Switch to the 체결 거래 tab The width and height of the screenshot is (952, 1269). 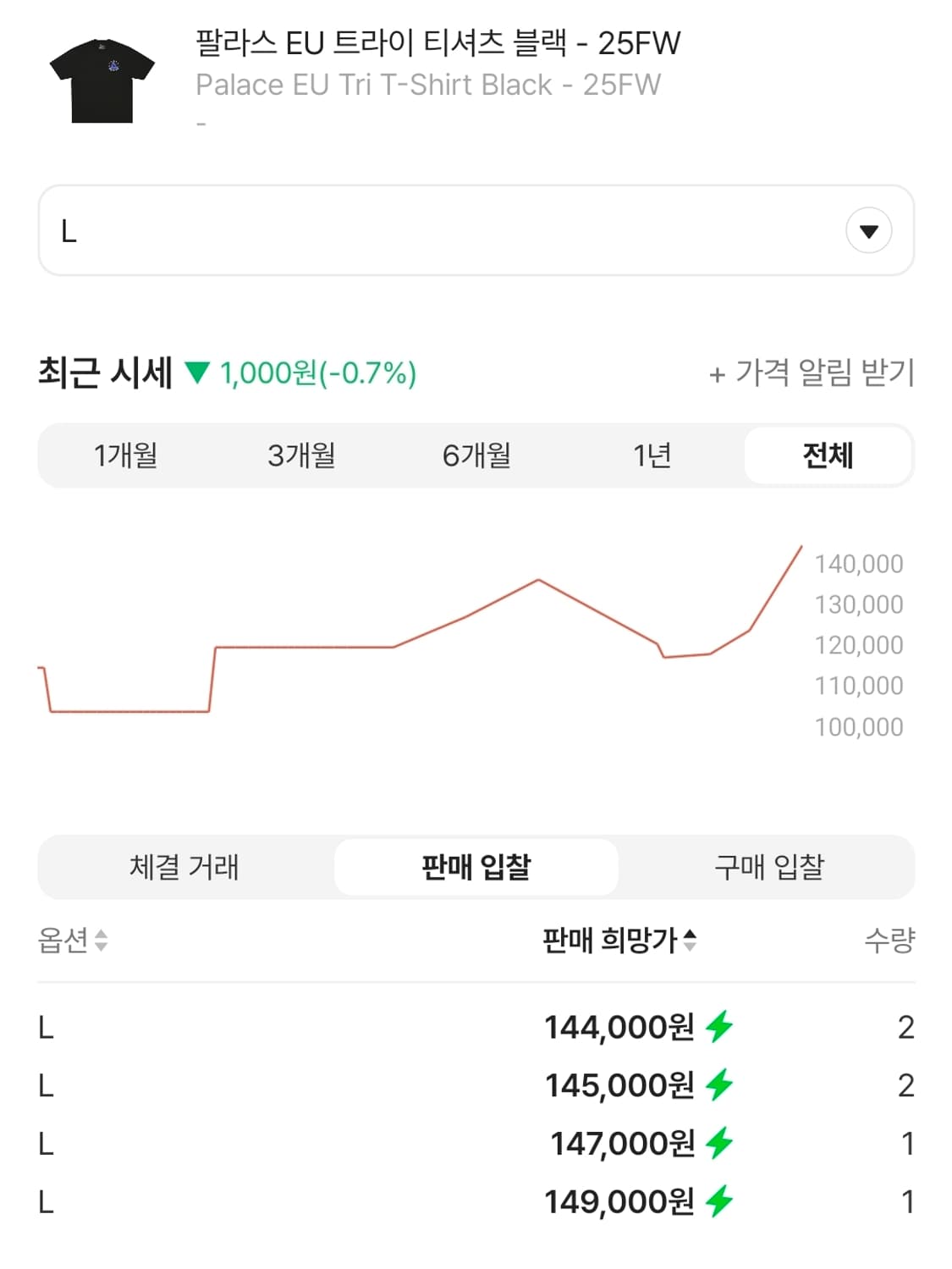tap(184, 866)
